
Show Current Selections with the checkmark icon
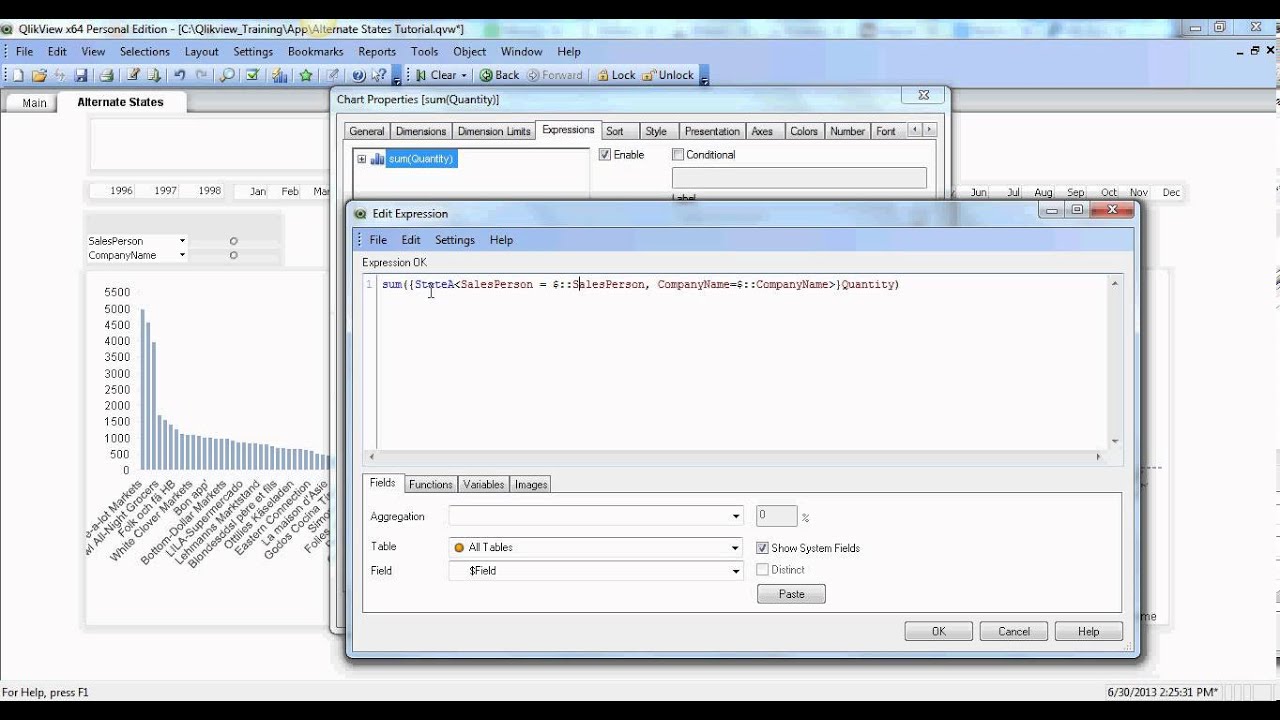pos(253,75)
